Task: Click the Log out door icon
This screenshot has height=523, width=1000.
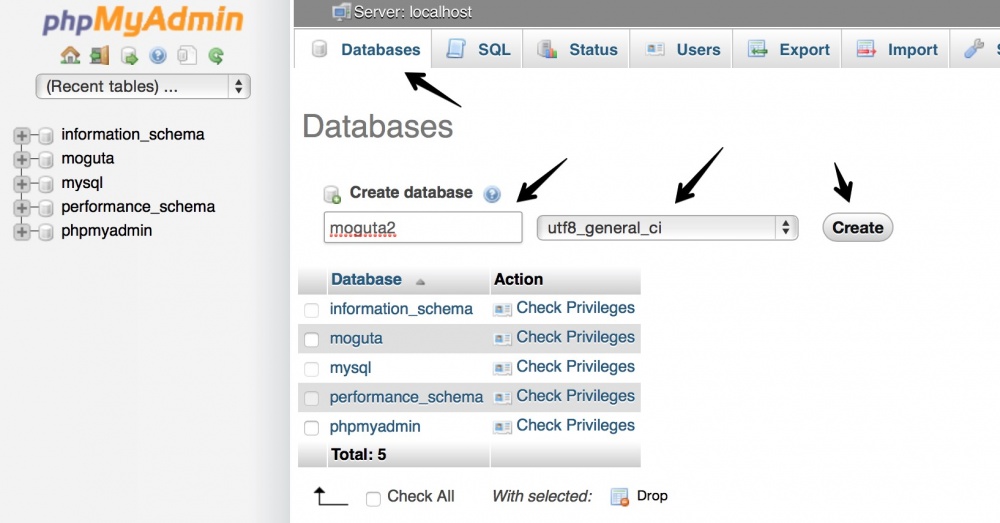Action: click(98, 56)
